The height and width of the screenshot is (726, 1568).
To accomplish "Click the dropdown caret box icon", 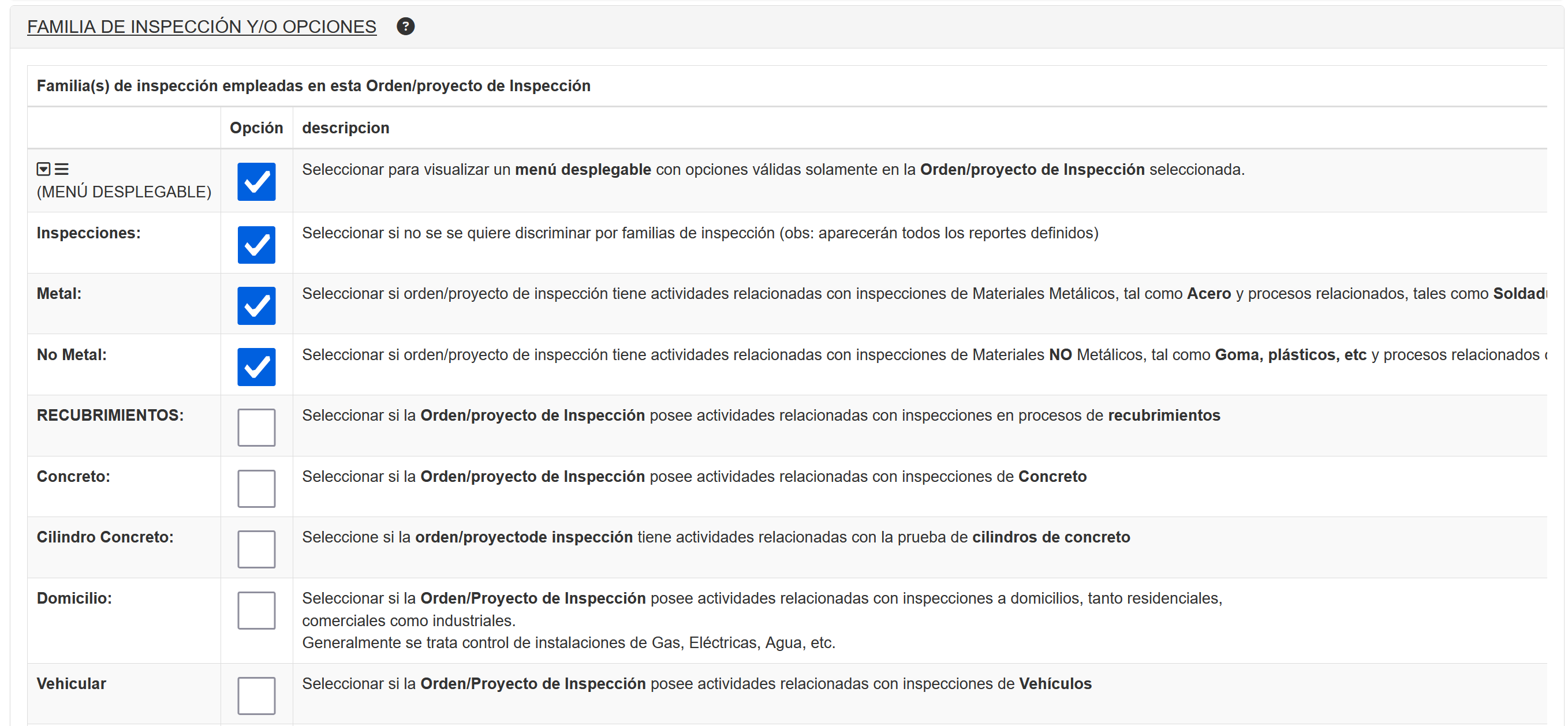I will point(43,169).
